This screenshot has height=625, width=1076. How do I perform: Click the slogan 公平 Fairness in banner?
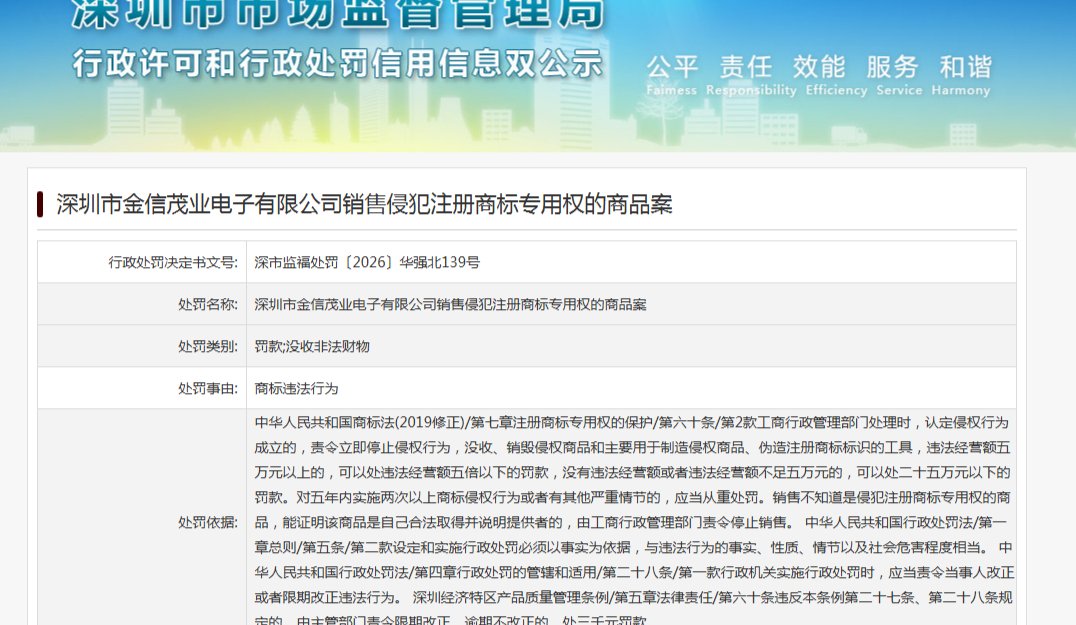672,75
